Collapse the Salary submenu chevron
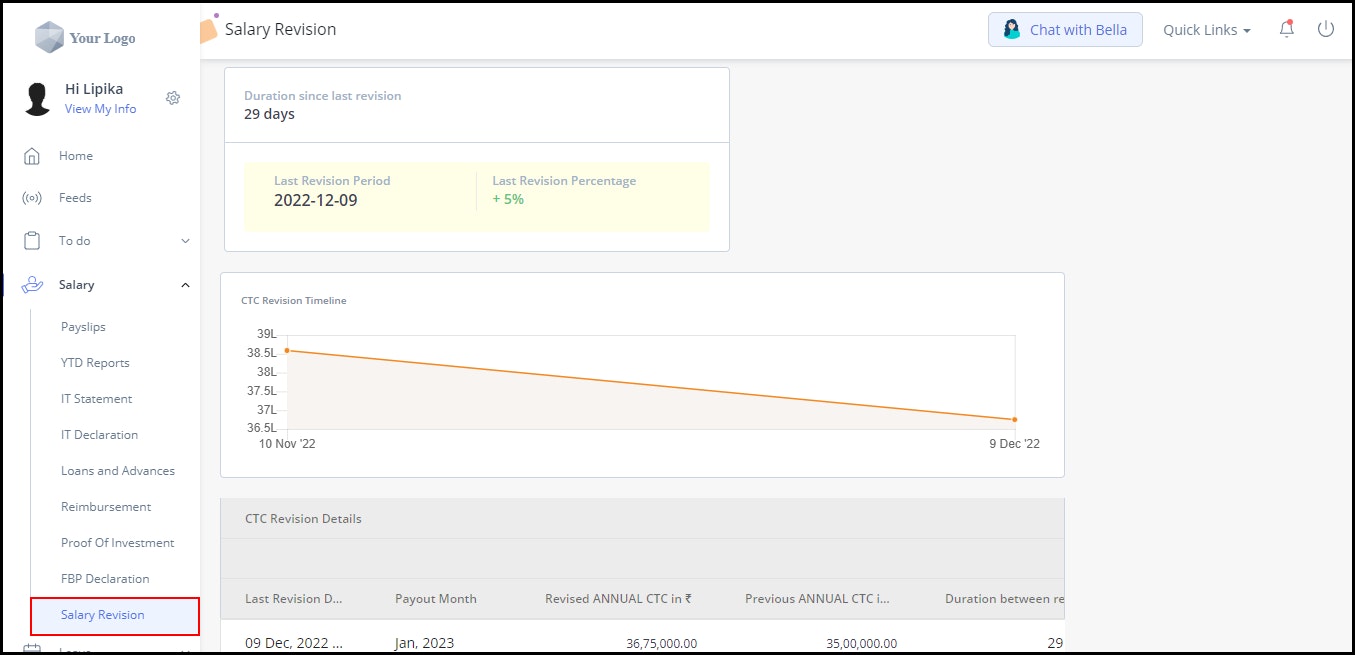The image size is (1355, 655). click(185, 285)
